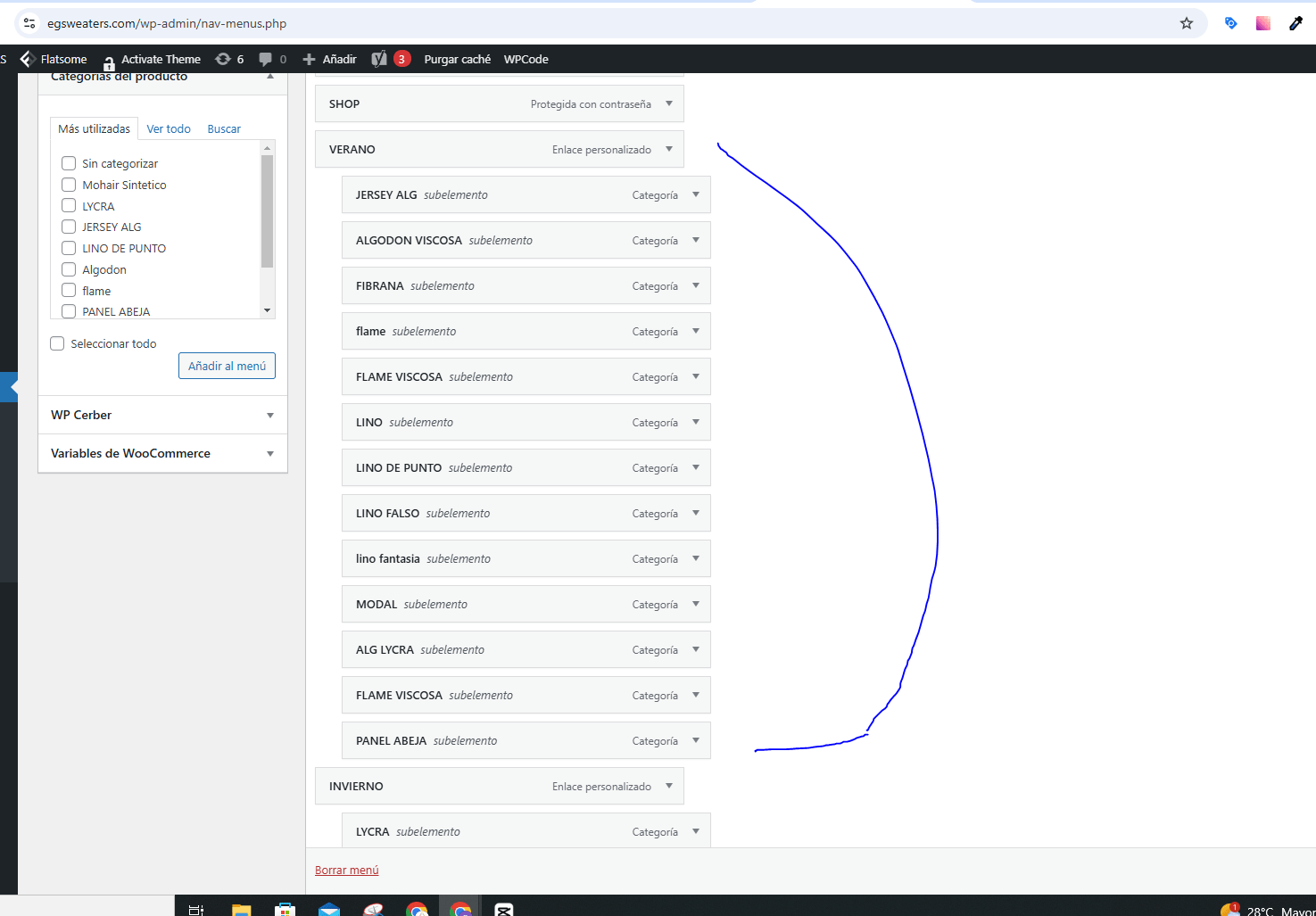The height and width of the screenshot is (916, 1316).
Task: Expand the LINO DE PUNTO item arrow
Action: pos(696,467)
